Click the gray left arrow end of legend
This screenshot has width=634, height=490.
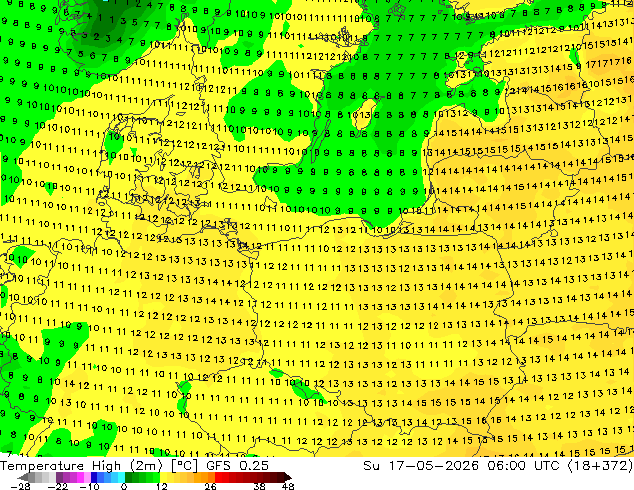click(22, 477)
